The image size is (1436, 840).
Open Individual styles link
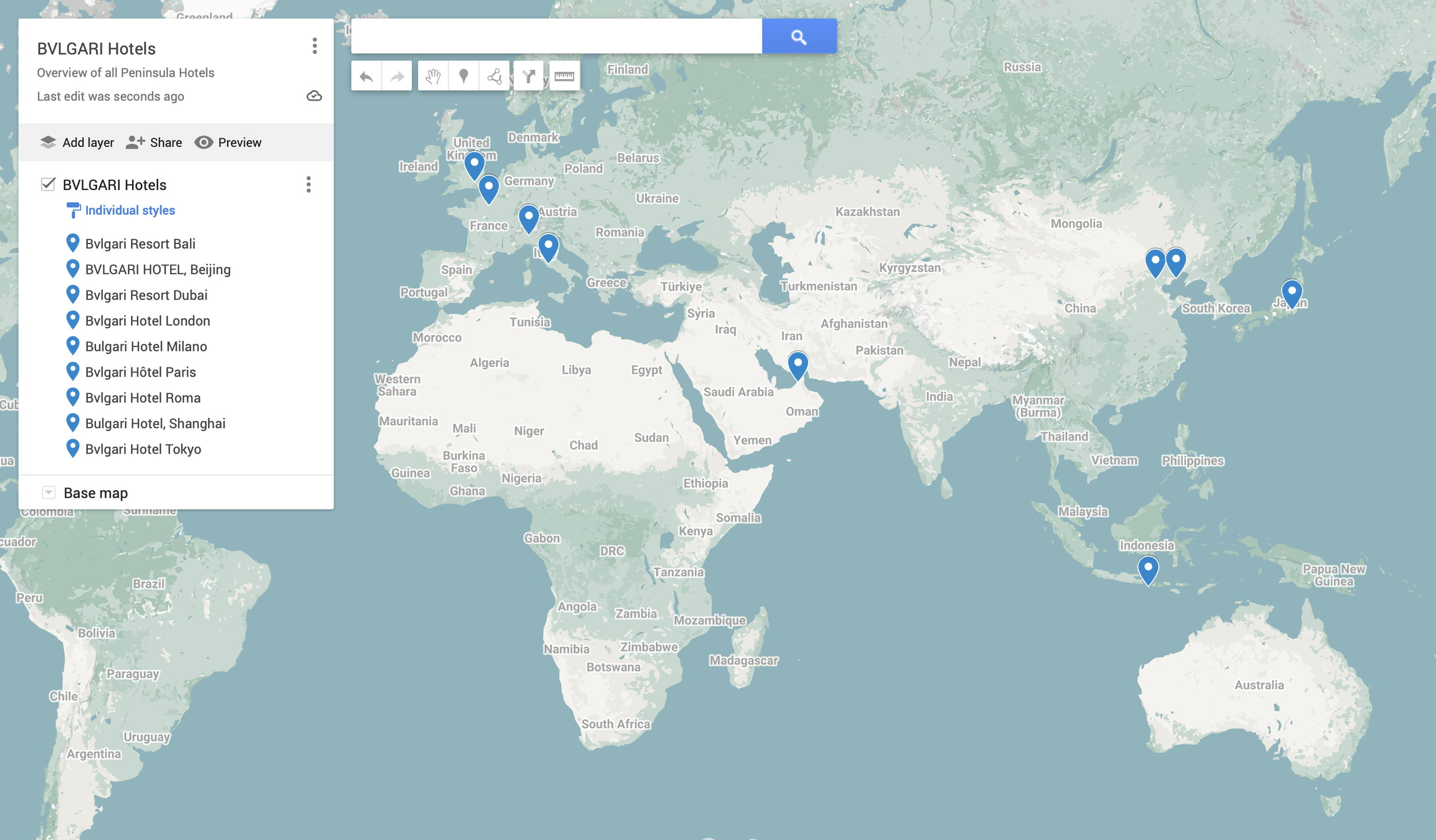click(130, 210)
